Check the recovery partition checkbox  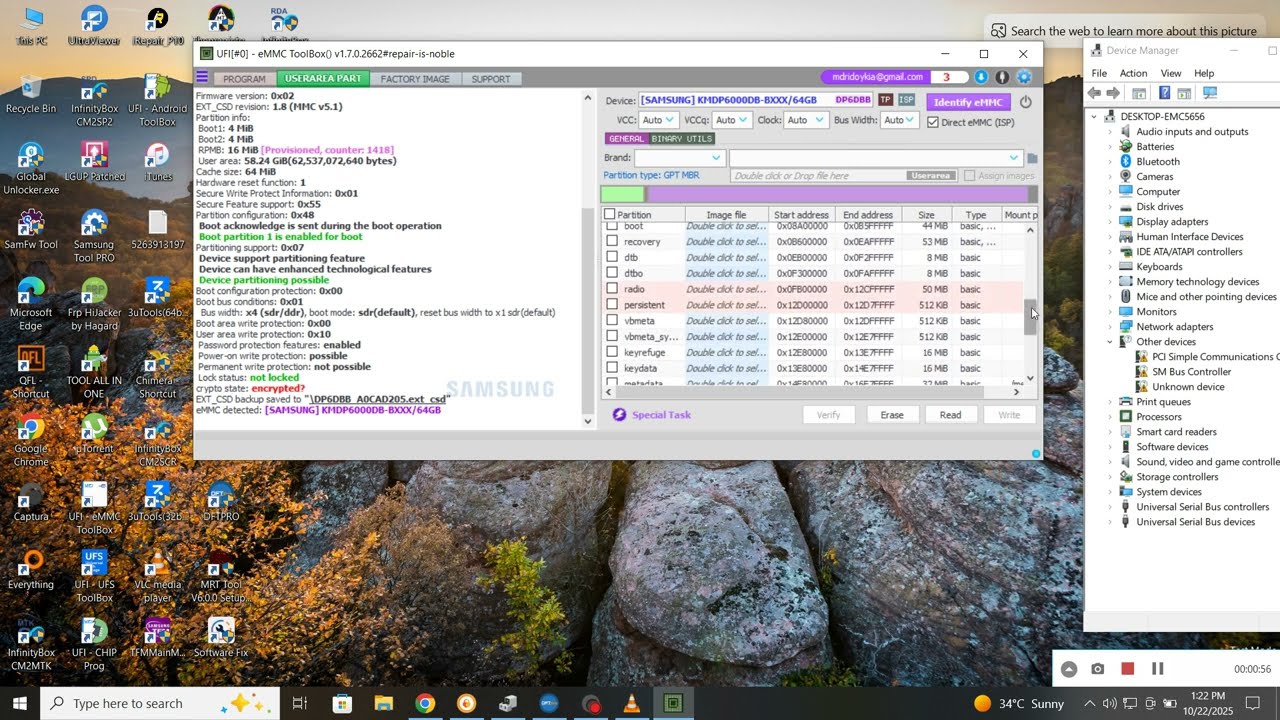click(612, 242)
